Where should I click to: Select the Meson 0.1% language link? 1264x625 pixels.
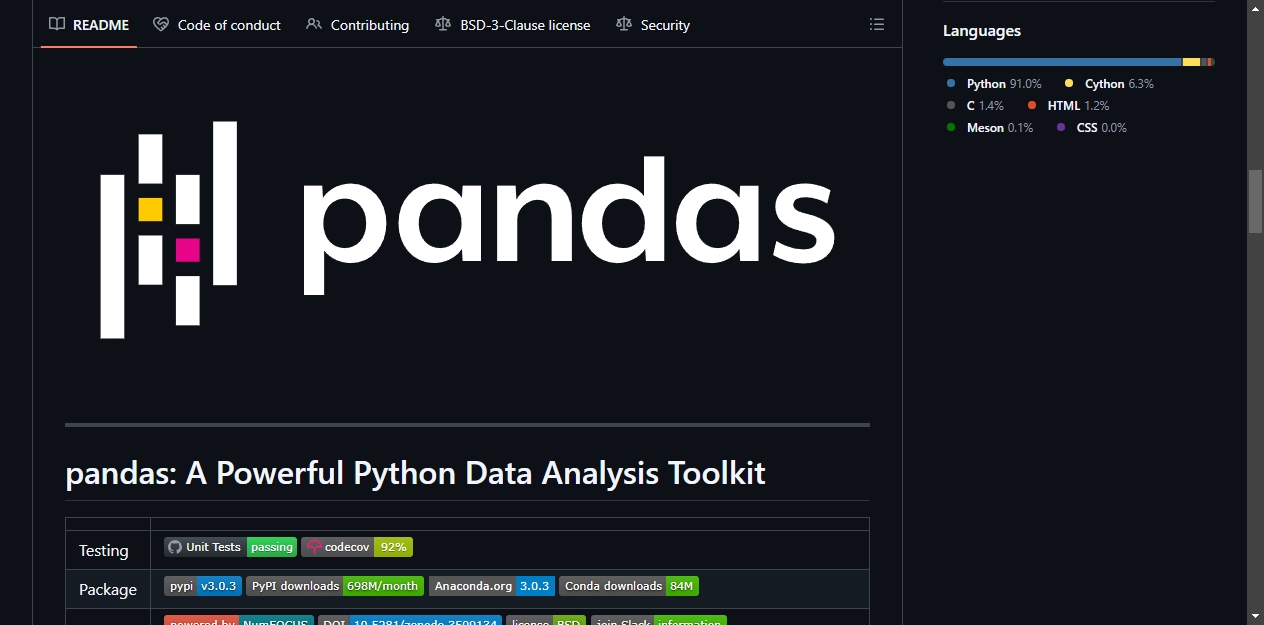point(990,128)
